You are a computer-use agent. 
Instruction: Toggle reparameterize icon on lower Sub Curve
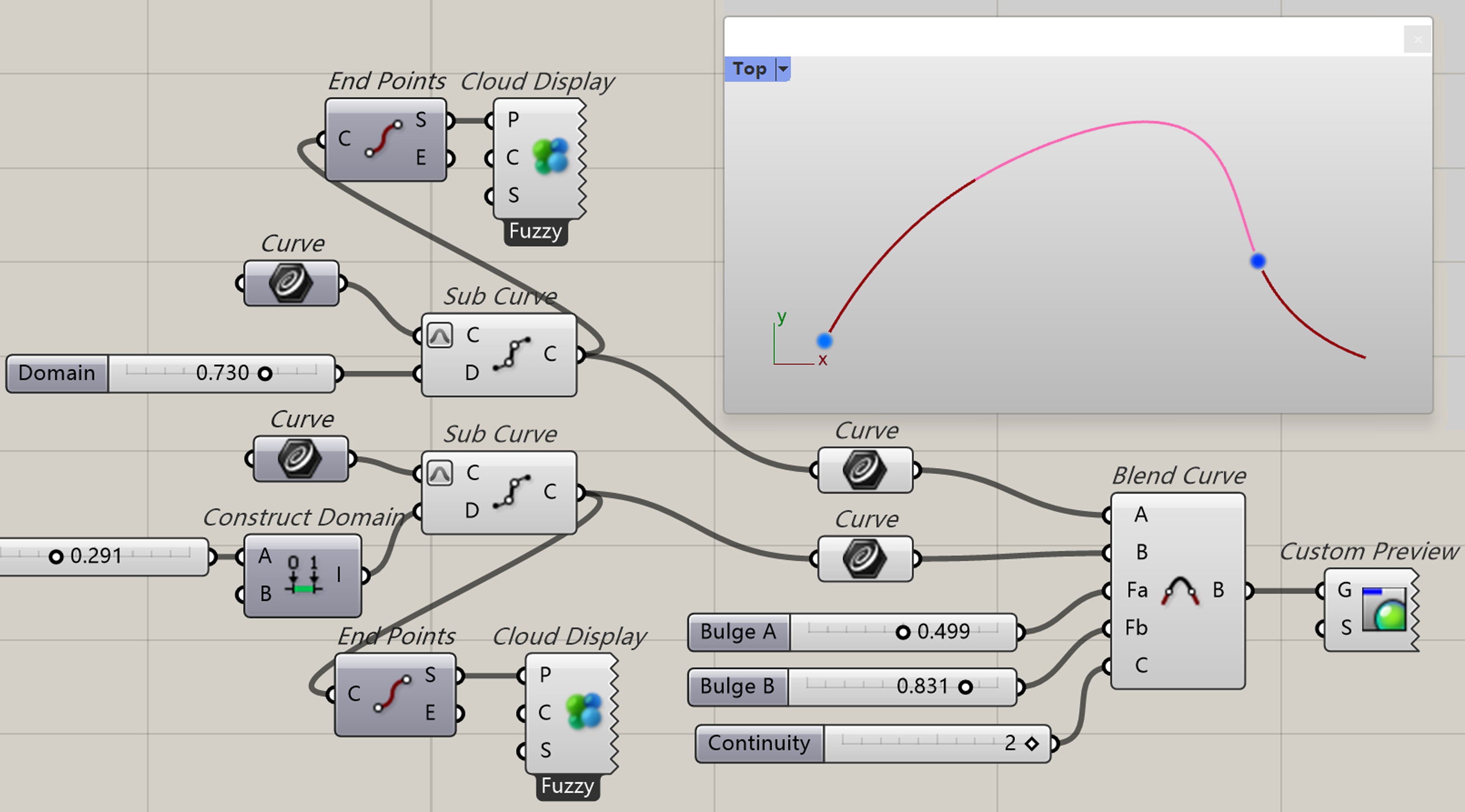click(x=440, y=473)
